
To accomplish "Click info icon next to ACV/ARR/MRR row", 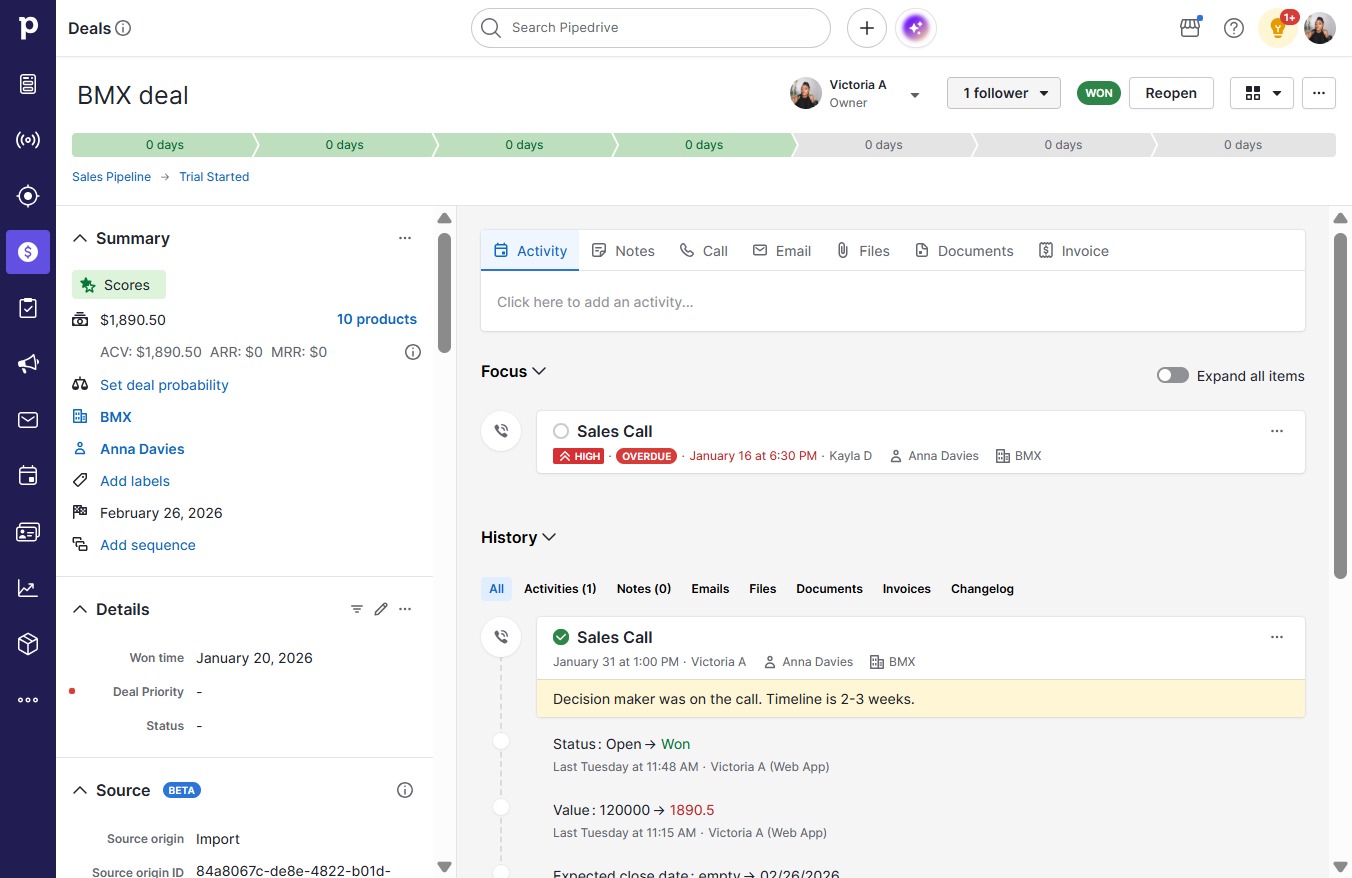I will tap(413, 352).
